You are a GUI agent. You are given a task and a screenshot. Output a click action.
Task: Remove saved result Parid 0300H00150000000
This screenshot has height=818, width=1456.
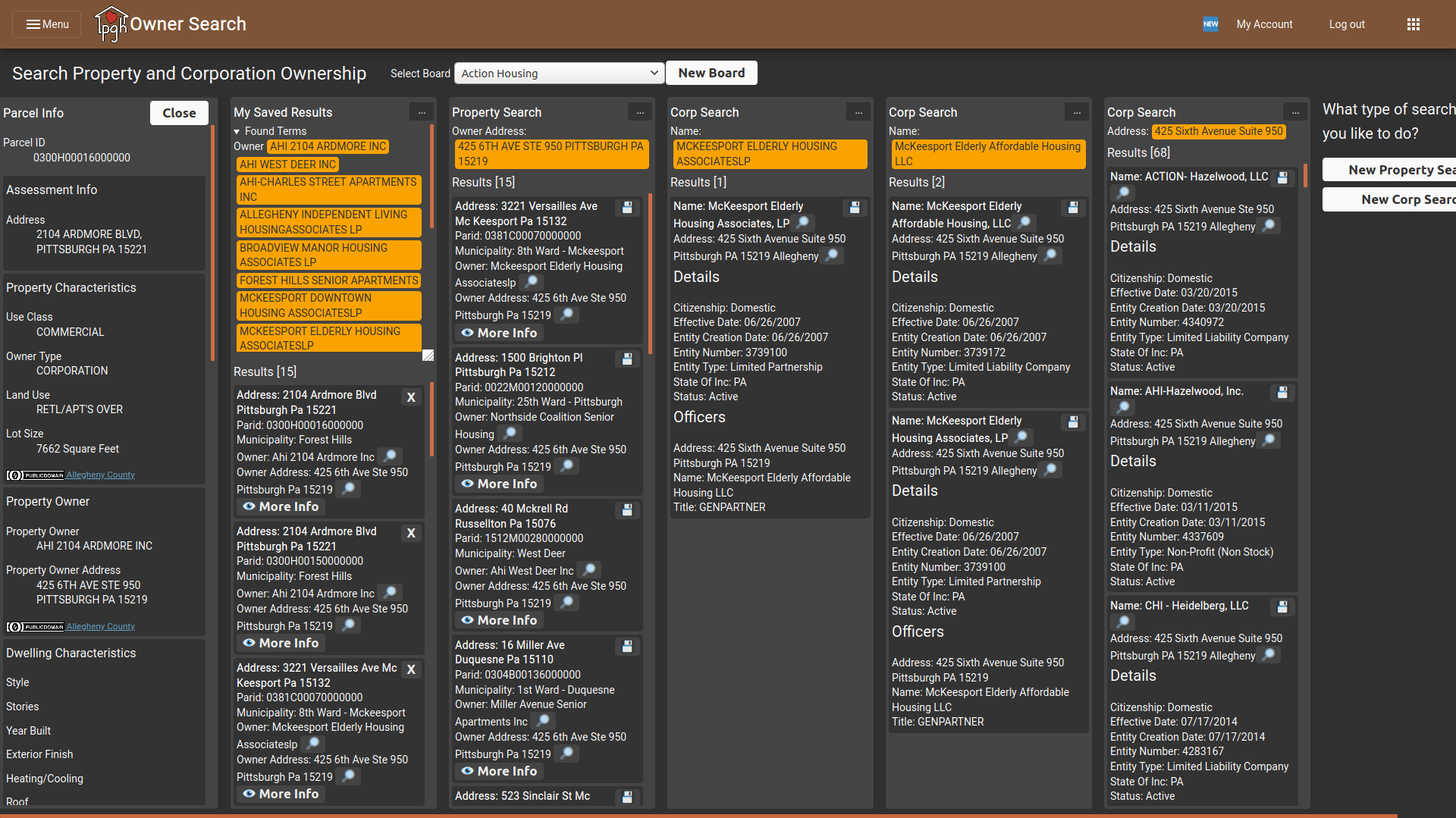pyautogui.click(x=411, y=533)
